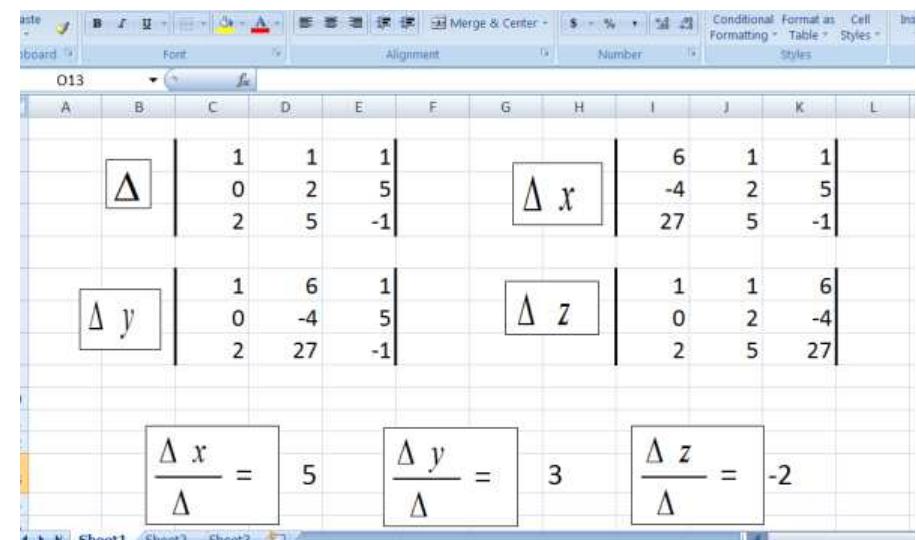Select column A header
The image size is (916, 540).
(x=65, y=108)
